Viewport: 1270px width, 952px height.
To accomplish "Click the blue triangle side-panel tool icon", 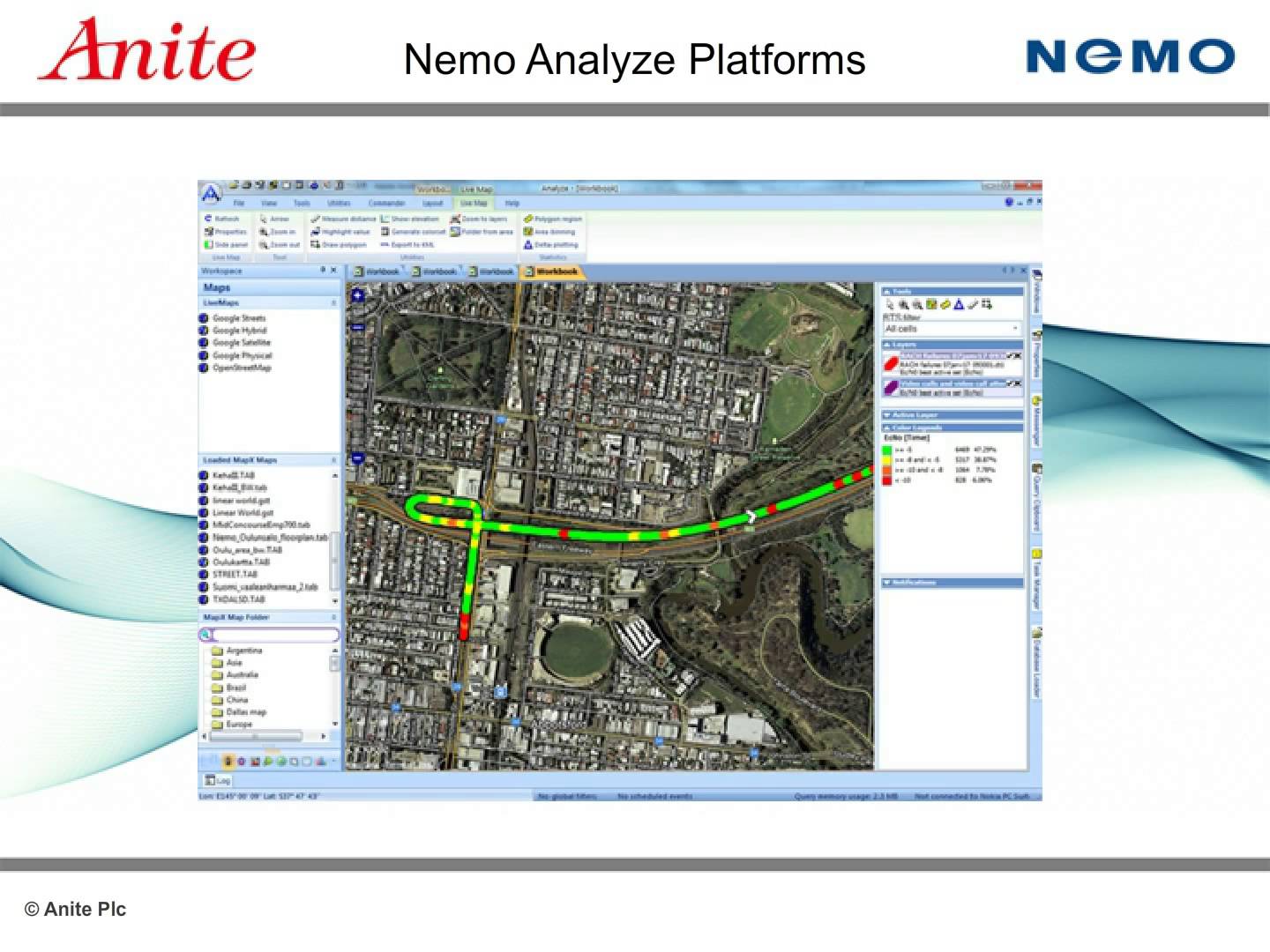I will click(959, 305).
